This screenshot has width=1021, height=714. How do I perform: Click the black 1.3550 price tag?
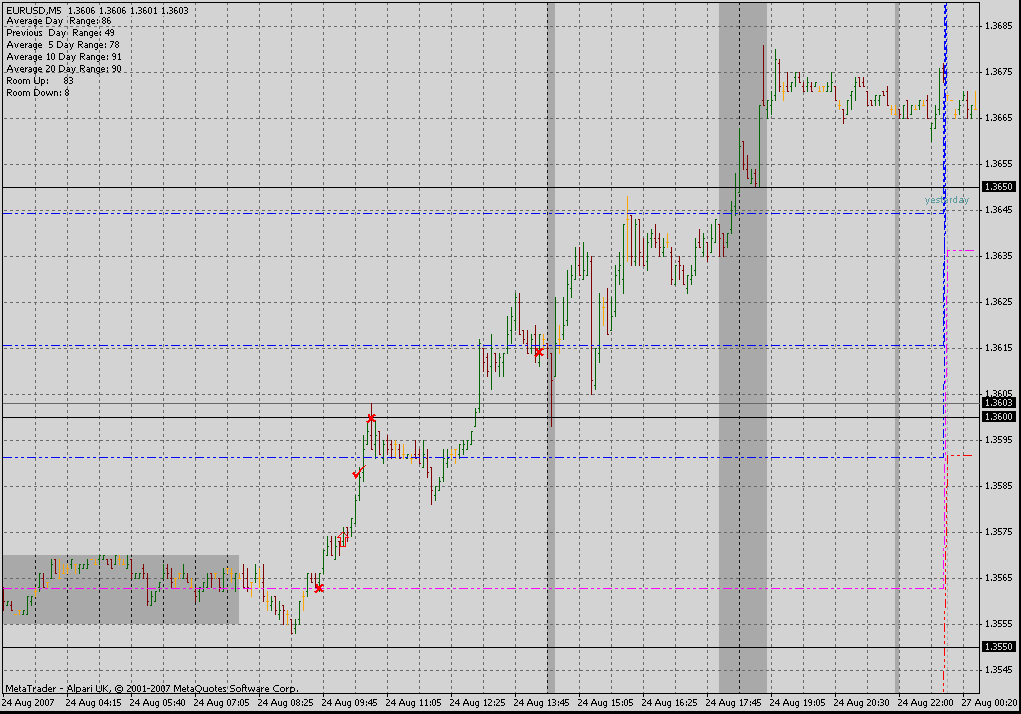[998, 646]
